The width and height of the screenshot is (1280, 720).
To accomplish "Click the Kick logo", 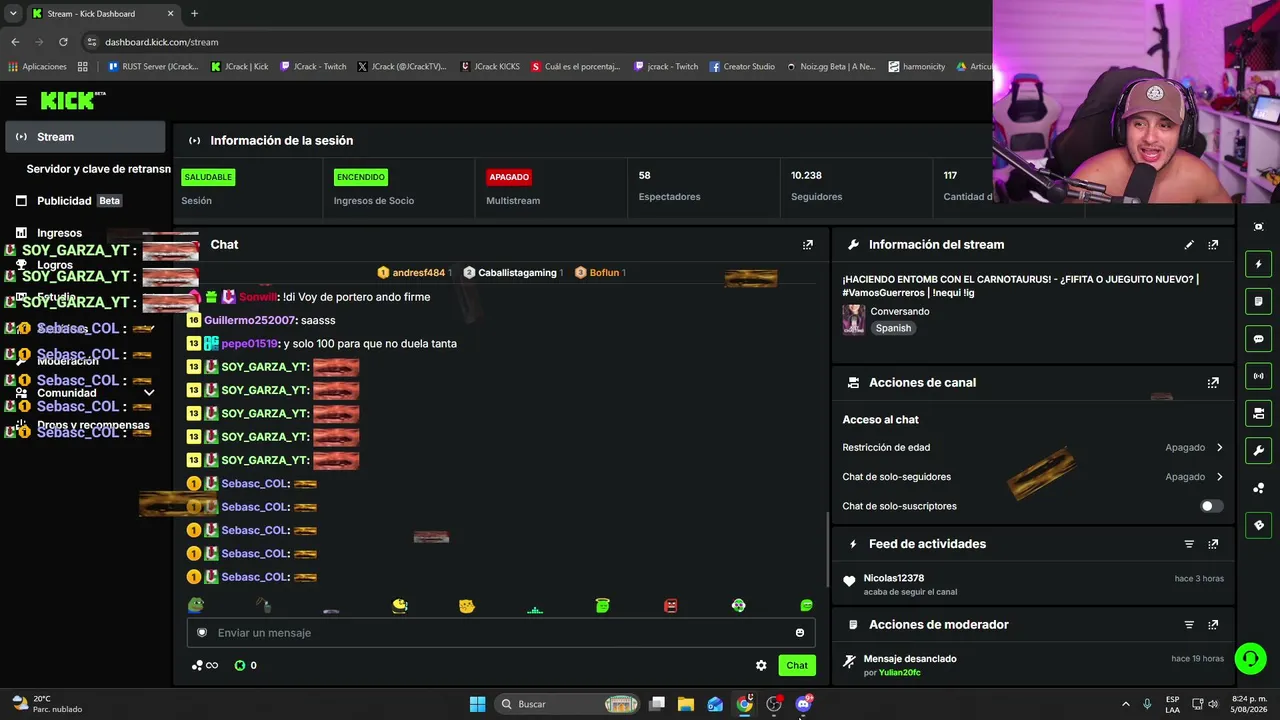I will [73, 100].
